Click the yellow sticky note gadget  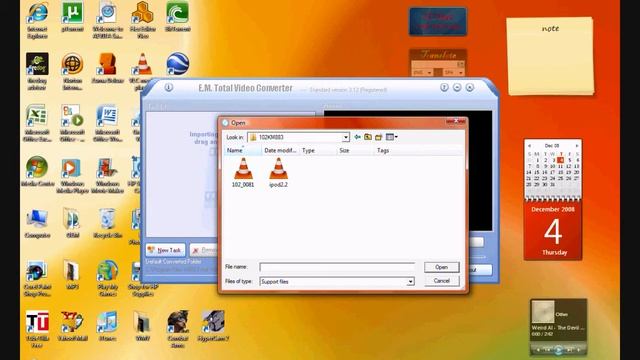tap(550, 56)
